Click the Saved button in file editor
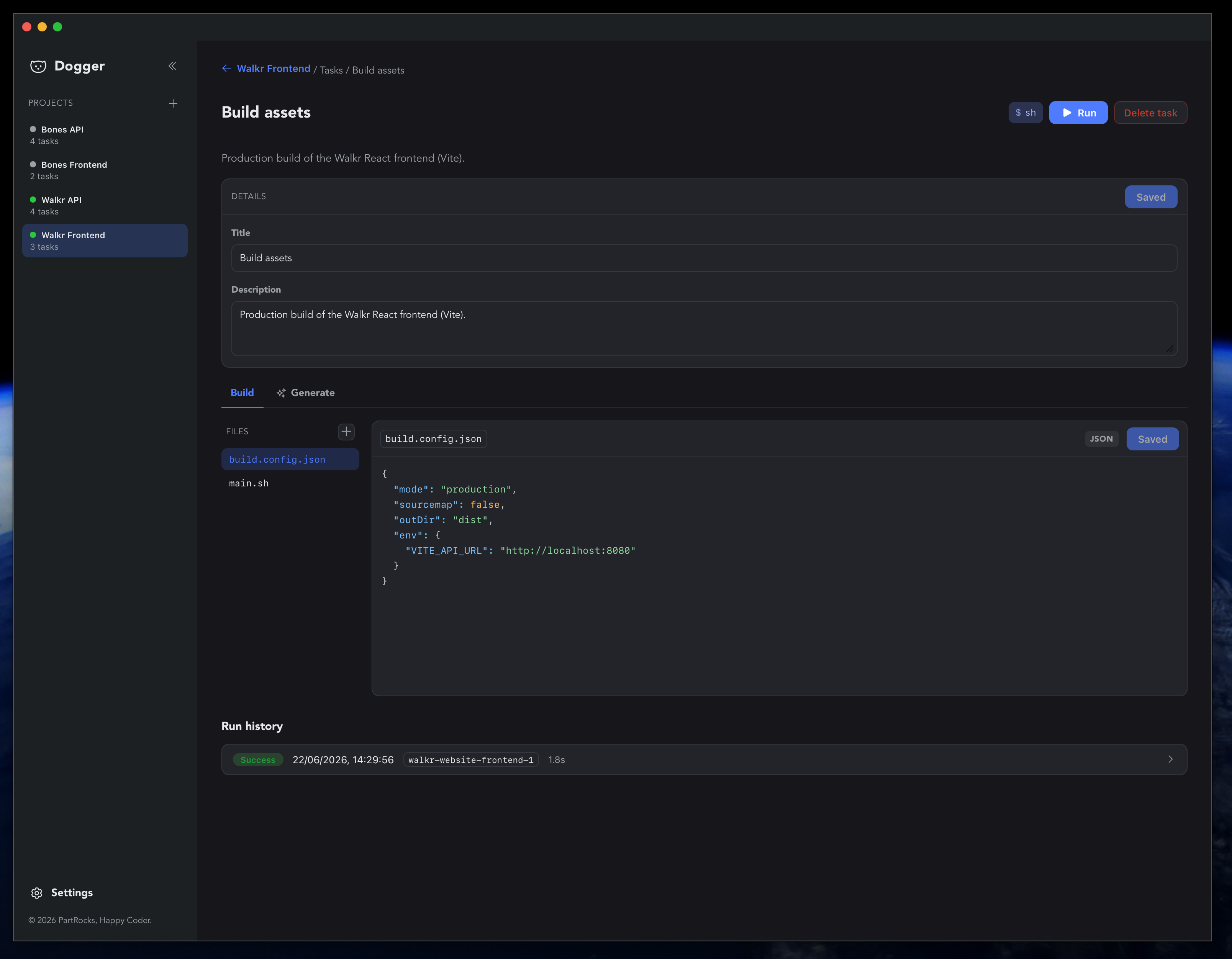Screen dimensions: 1232x959 click(1152, 439)
